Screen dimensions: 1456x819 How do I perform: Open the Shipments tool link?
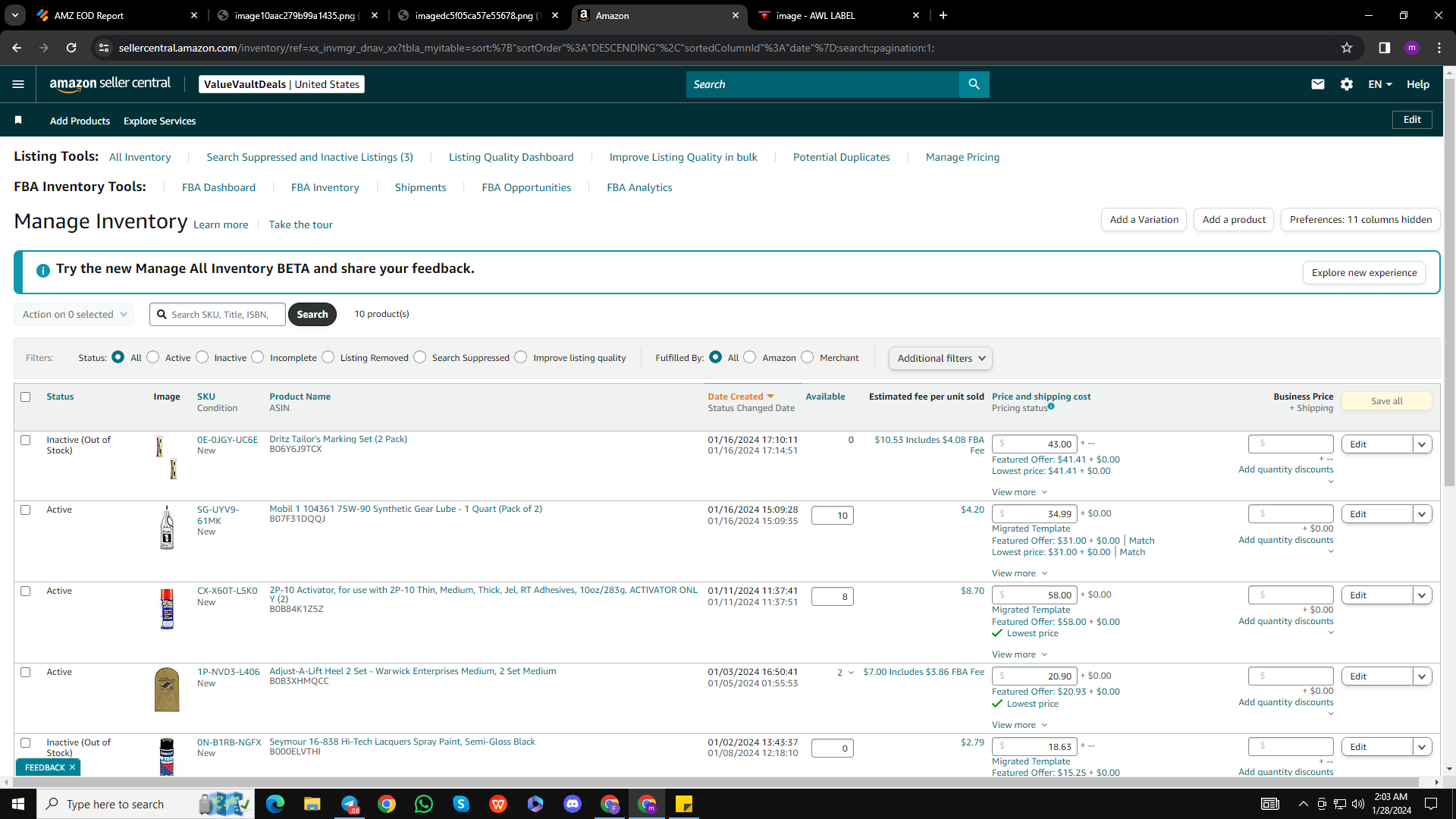coord(420,187)
